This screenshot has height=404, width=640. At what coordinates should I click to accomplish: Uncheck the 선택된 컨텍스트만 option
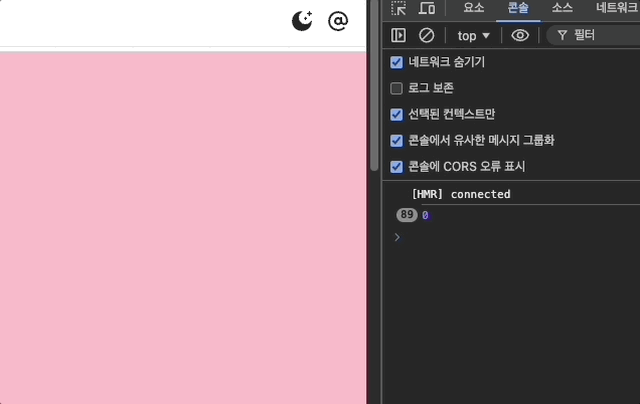click(x=397, y=114)
